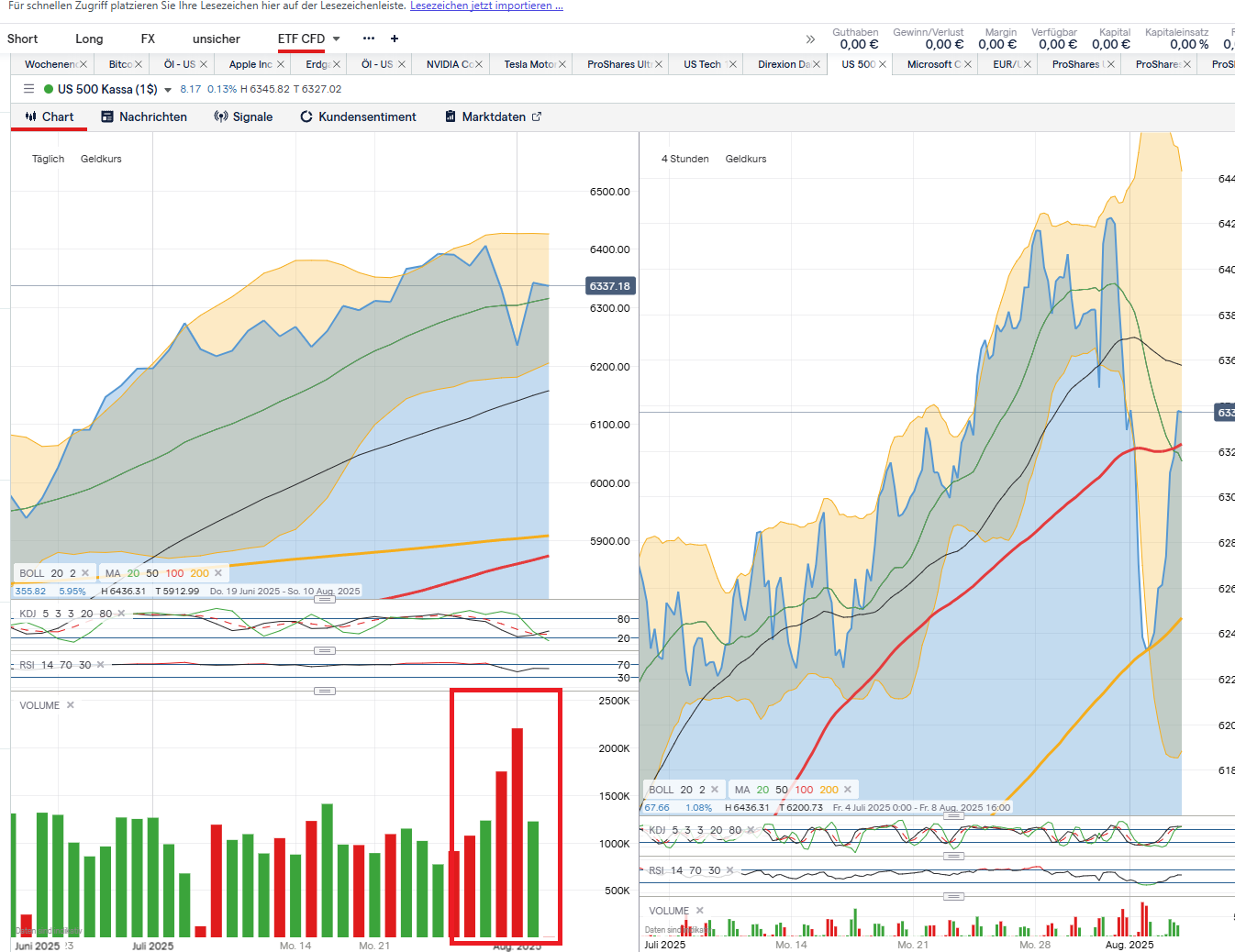The image size is (1235, 952).
Task: Grab resize handle between KDJ and RSI panes
Action: point(325,650)
